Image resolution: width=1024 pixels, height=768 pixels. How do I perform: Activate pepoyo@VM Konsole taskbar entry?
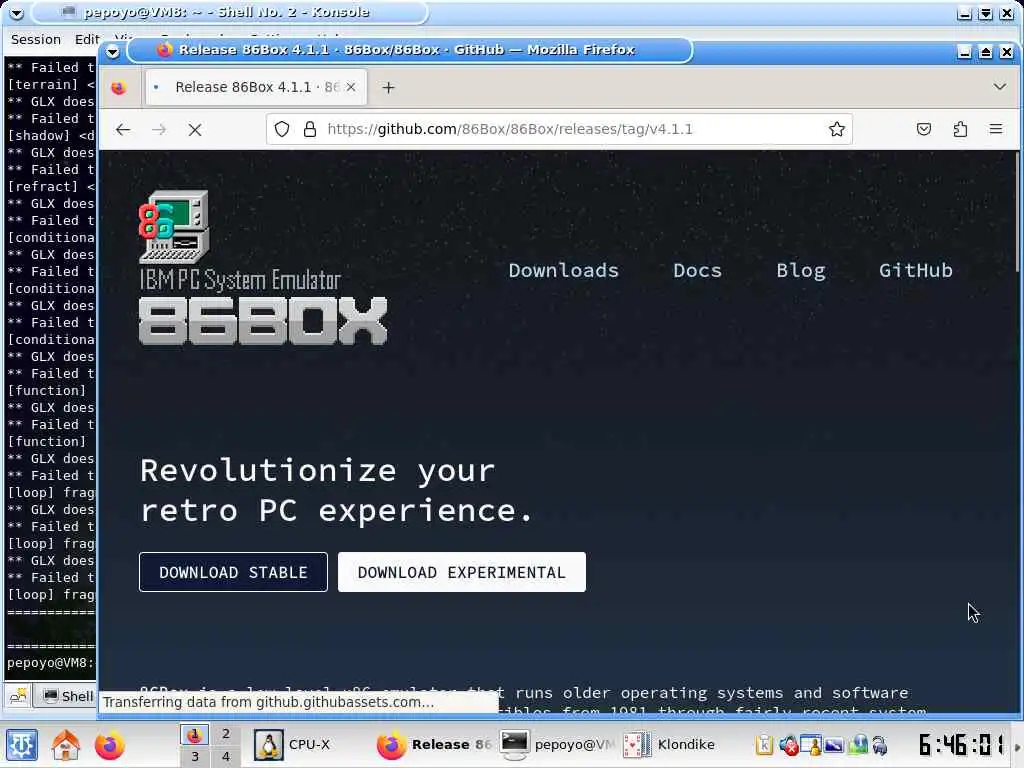pos(557,744)
